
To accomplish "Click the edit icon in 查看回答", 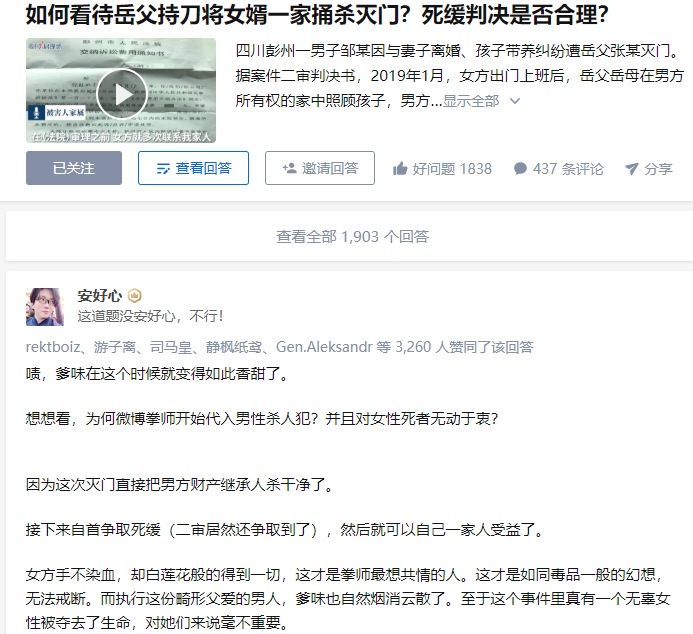I will [163, 169].
